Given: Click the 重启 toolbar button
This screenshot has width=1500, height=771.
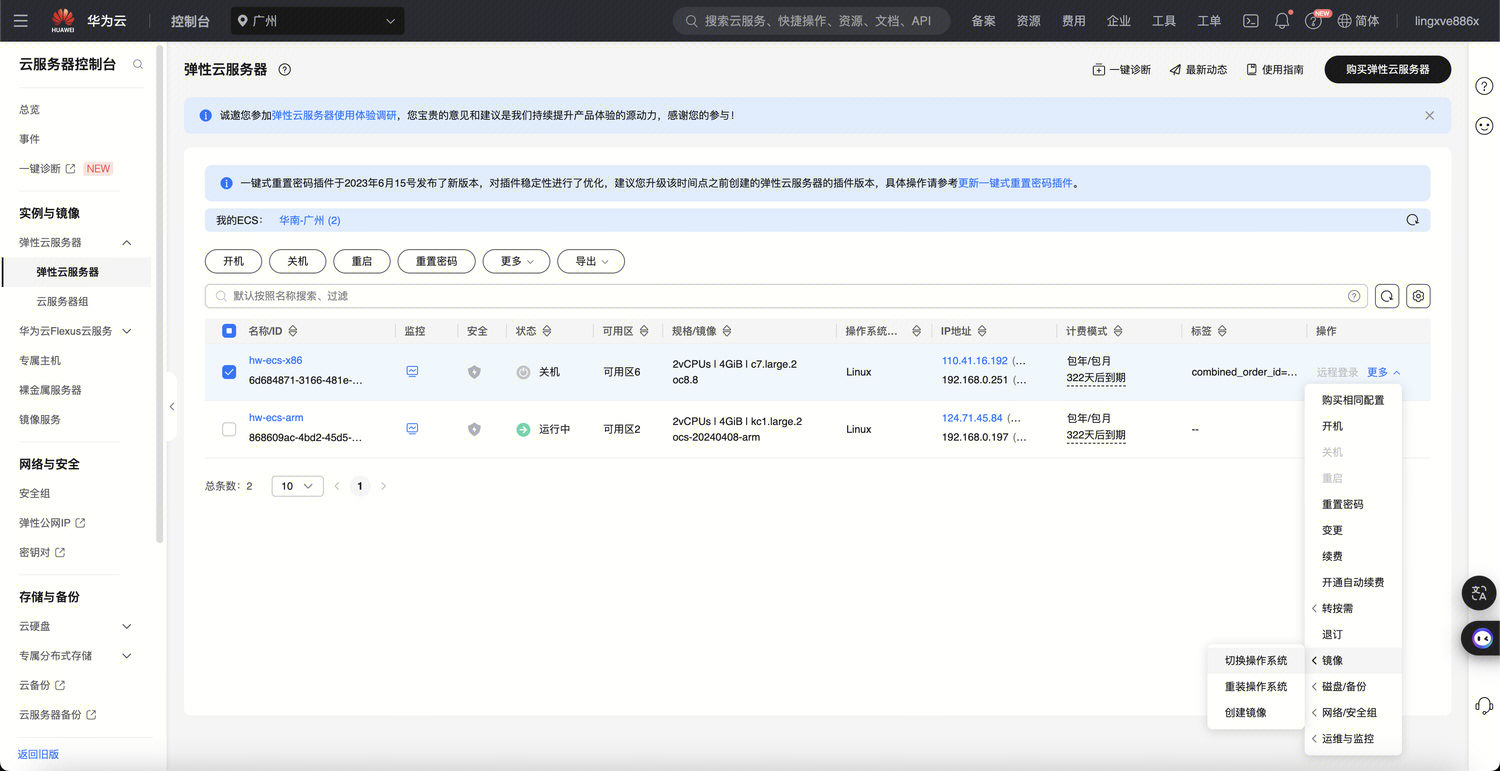Looking at the screenshot, I should [362, 261].
